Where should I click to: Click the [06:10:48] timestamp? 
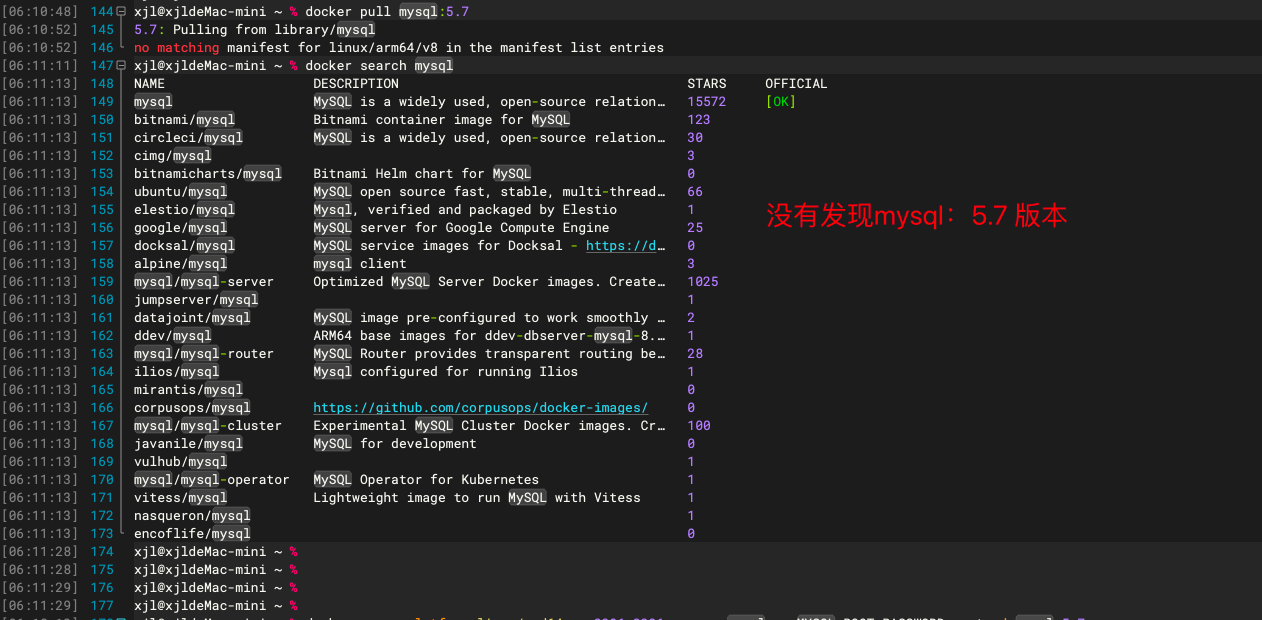40,12
